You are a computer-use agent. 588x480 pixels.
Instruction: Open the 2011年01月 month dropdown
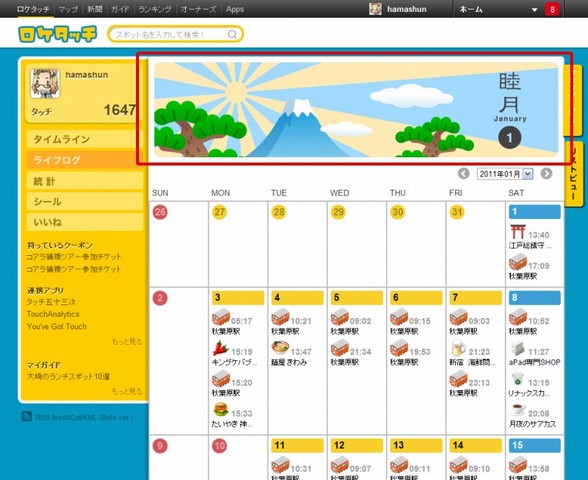[x=505, y=174]
